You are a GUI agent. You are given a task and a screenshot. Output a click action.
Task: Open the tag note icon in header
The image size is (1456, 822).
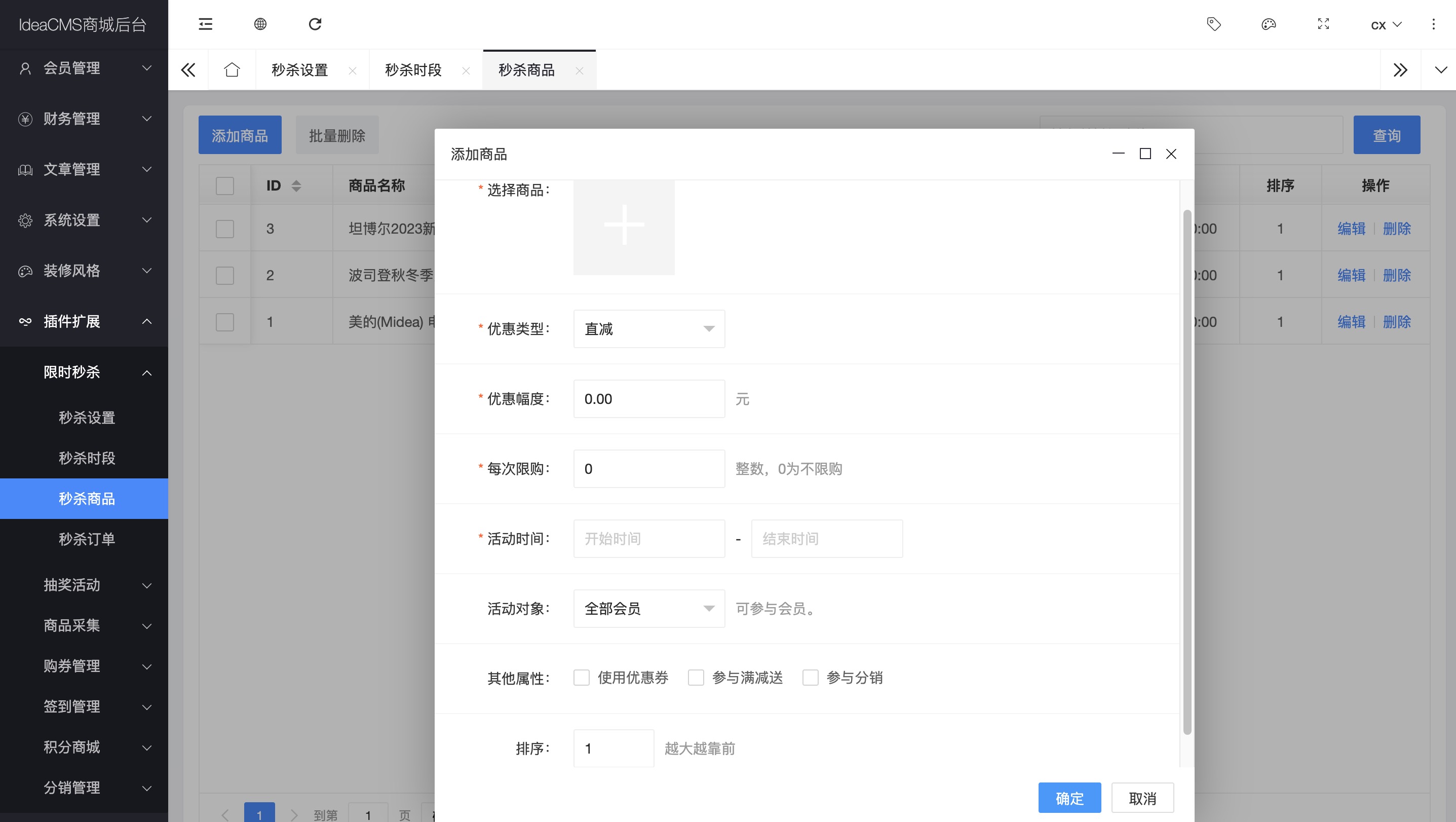point(1213,24)
